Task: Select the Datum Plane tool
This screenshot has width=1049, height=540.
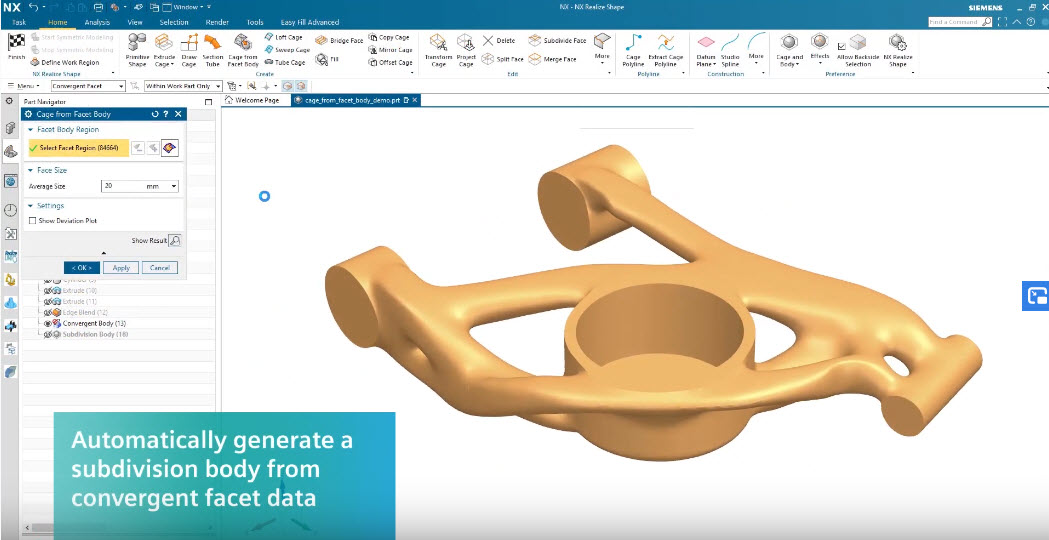Action: [x=706, y=48]
